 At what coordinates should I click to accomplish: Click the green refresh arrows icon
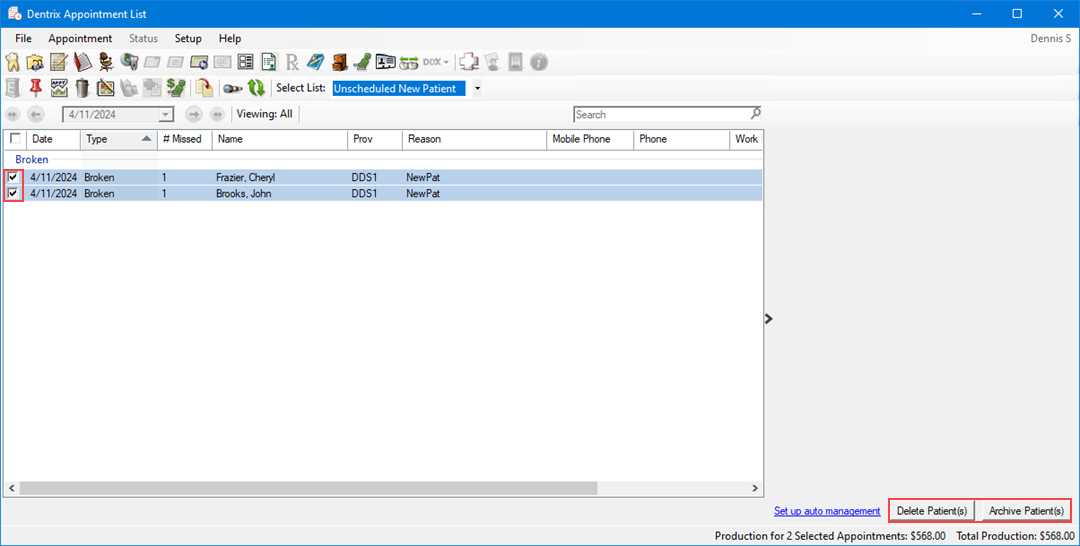[256, 88]
